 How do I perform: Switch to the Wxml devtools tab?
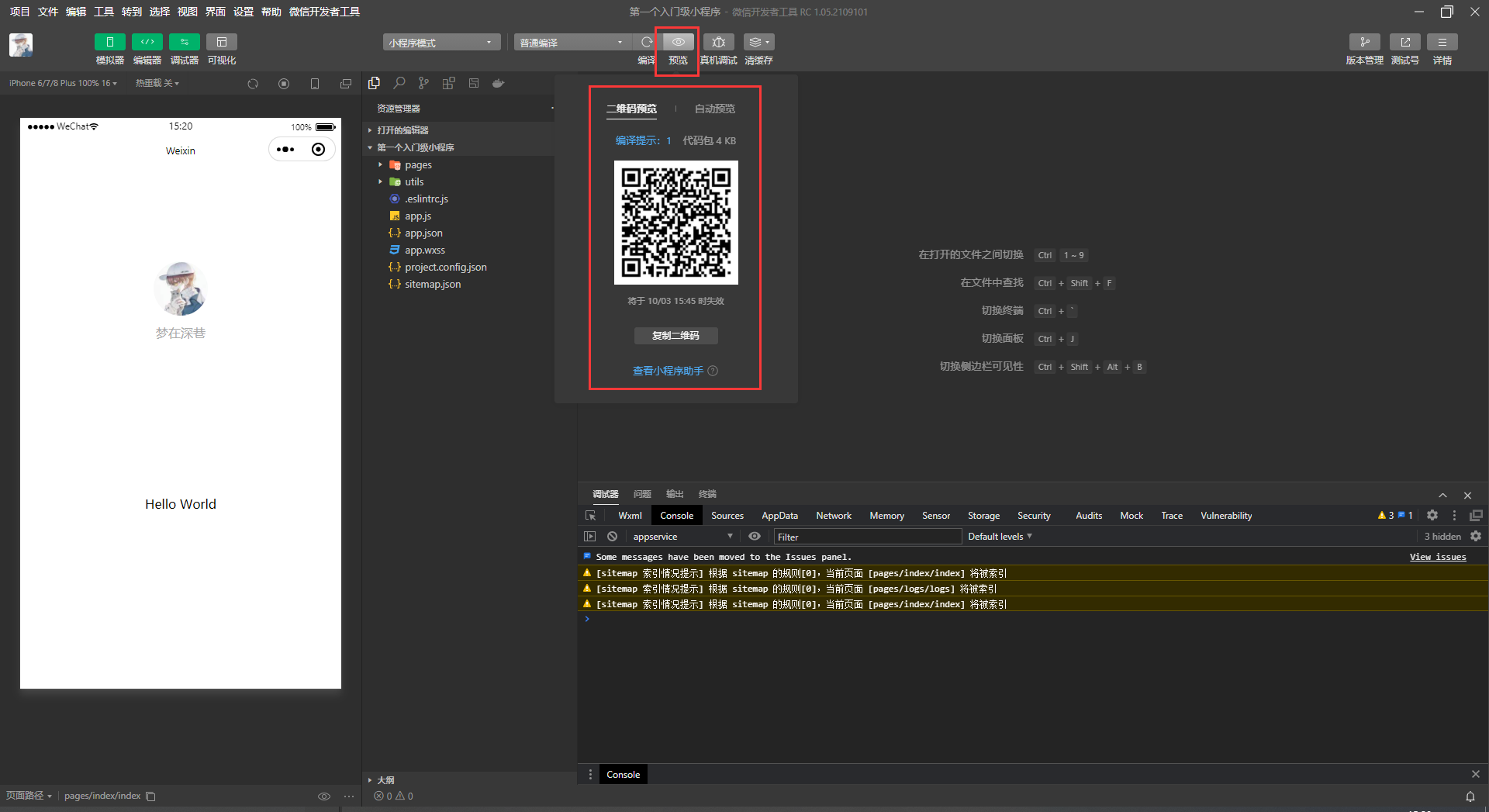630,516
